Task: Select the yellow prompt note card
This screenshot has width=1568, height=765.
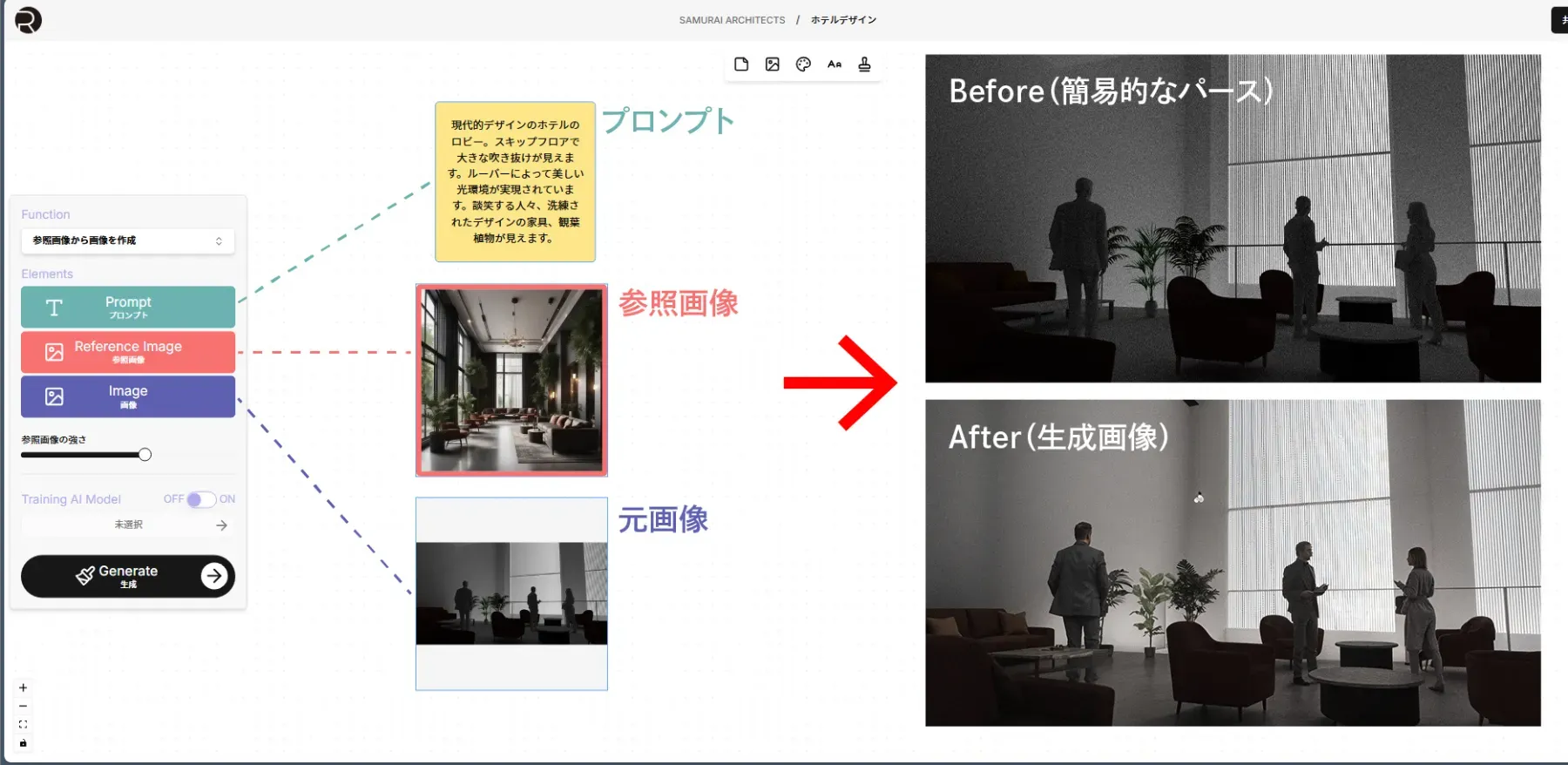Action: pyautogui.click(x=515, y=181)
